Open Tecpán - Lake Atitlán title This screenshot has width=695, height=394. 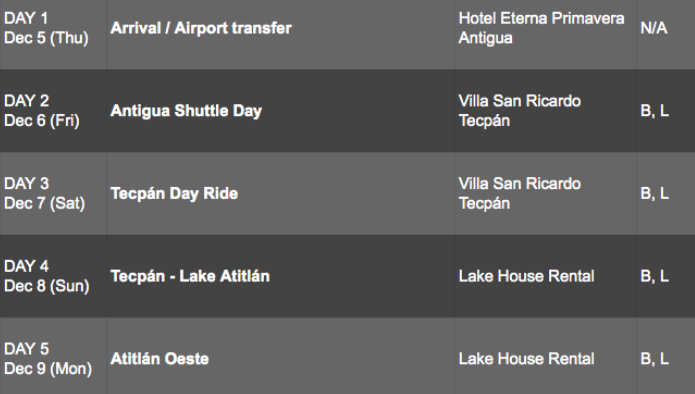tap(190, 276)
